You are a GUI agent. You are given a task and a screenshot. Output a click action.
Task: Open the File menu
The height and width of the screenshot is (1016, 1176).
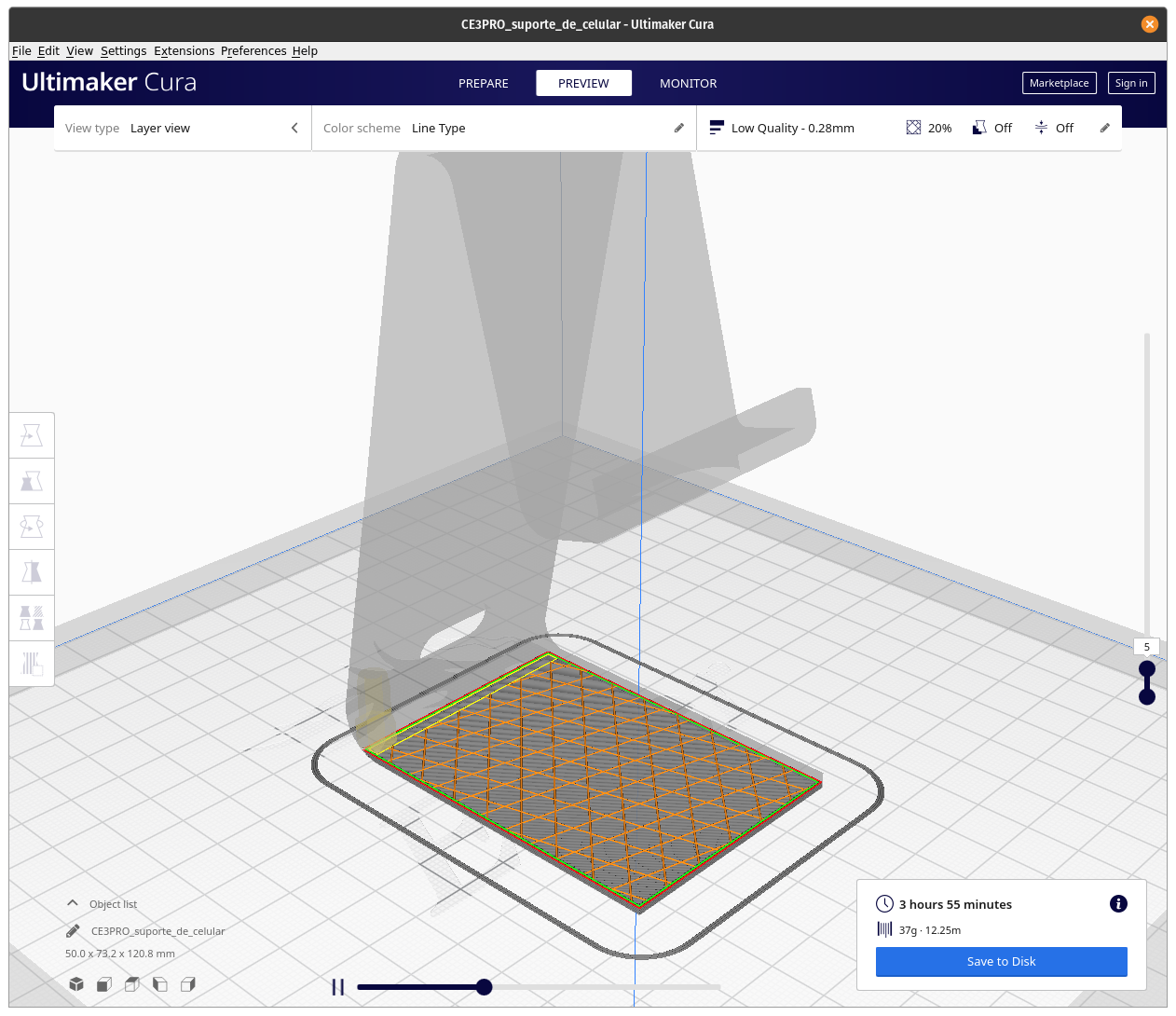[x=21, y=50]
